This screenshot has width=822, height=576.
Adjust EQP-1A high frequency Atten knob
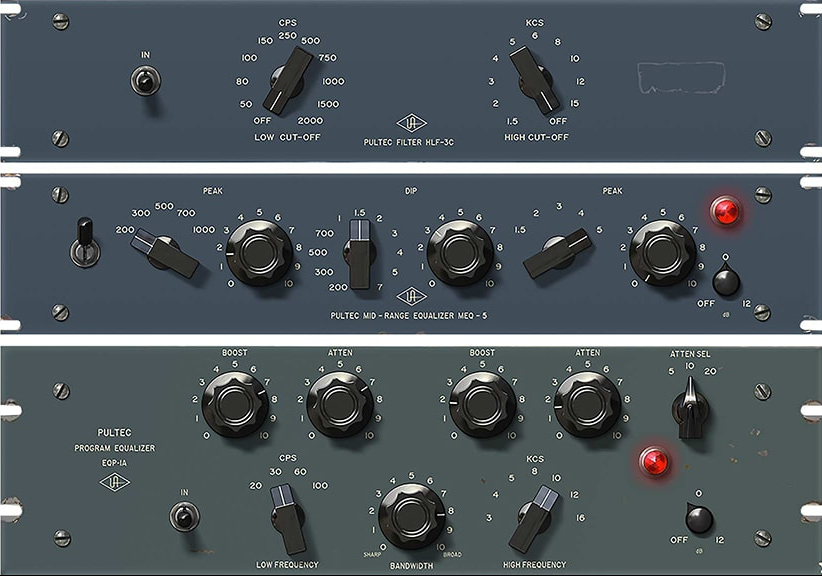[587, 404]
